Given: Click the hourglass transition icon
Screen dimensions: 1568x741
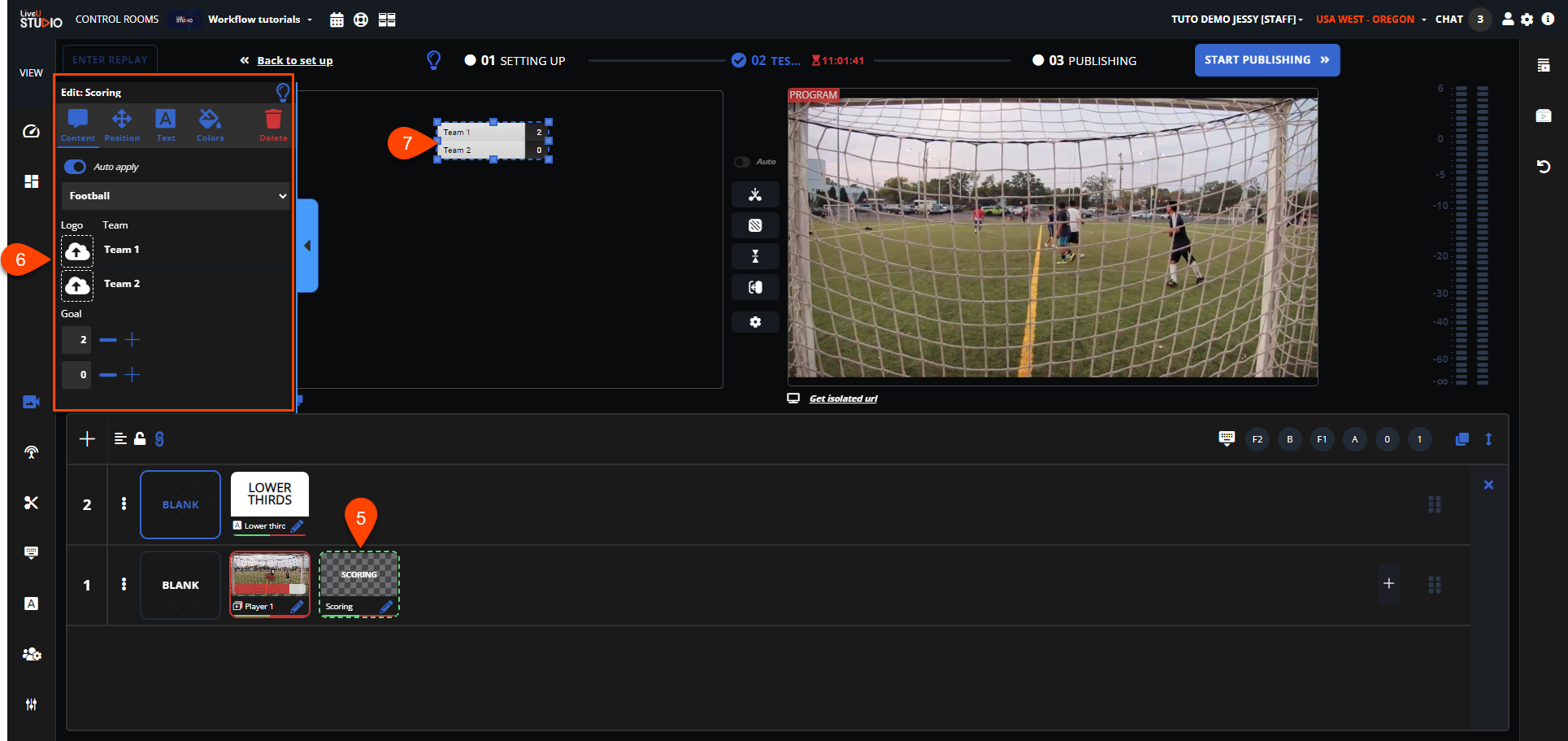Looking at the screenshot, I should click(x=755, y=256).
